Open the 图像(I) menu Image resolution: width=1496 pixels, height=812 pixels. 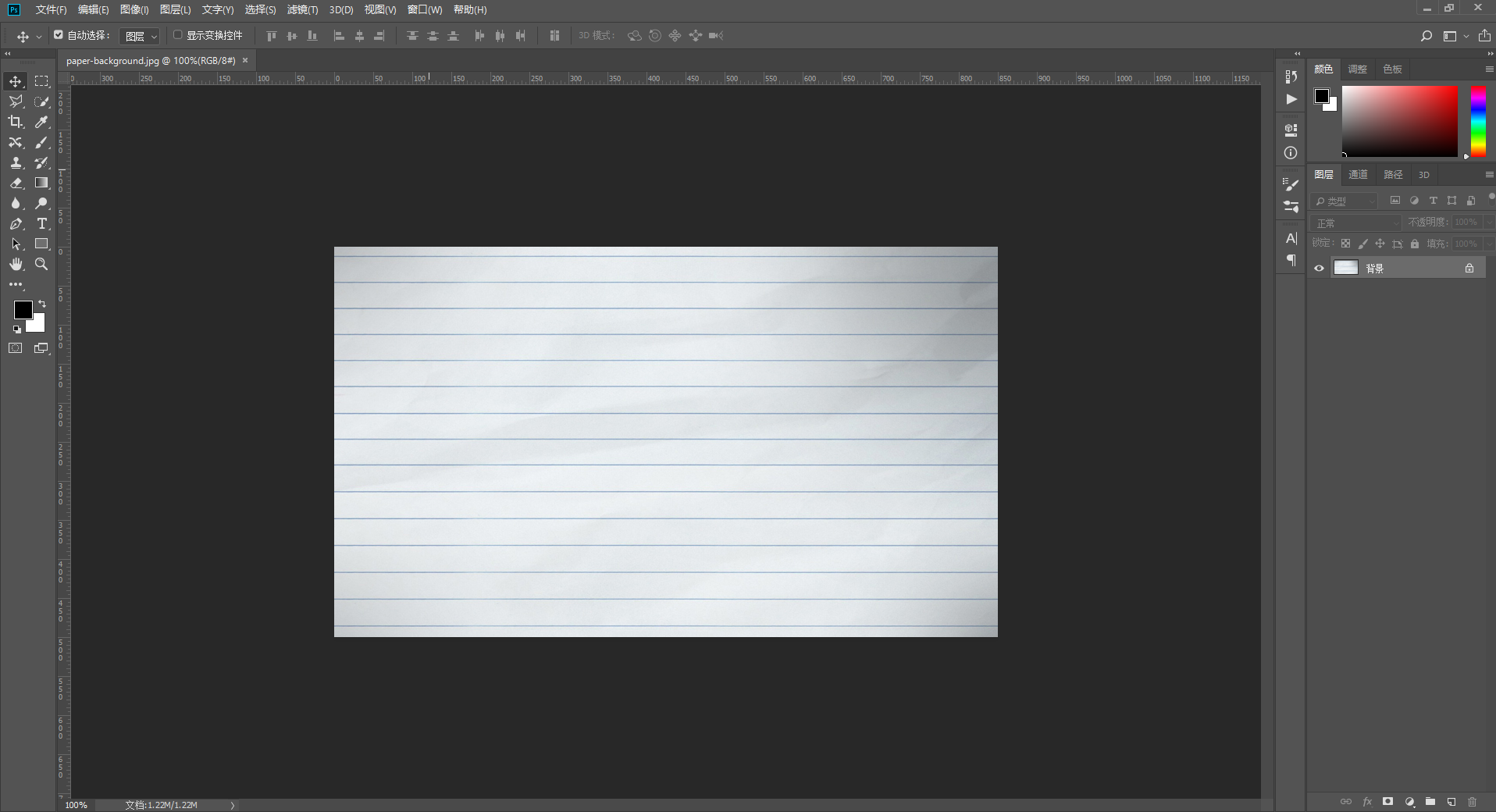click(x=134, y=9)
